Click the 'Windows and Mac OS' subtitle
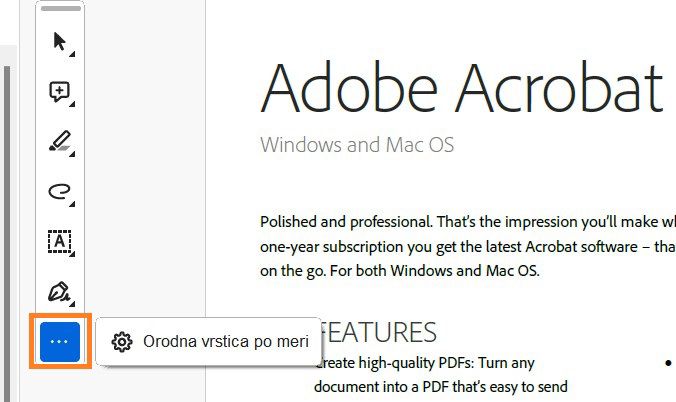Viewport: 676px width, 402px height. (x=357, y=145)
